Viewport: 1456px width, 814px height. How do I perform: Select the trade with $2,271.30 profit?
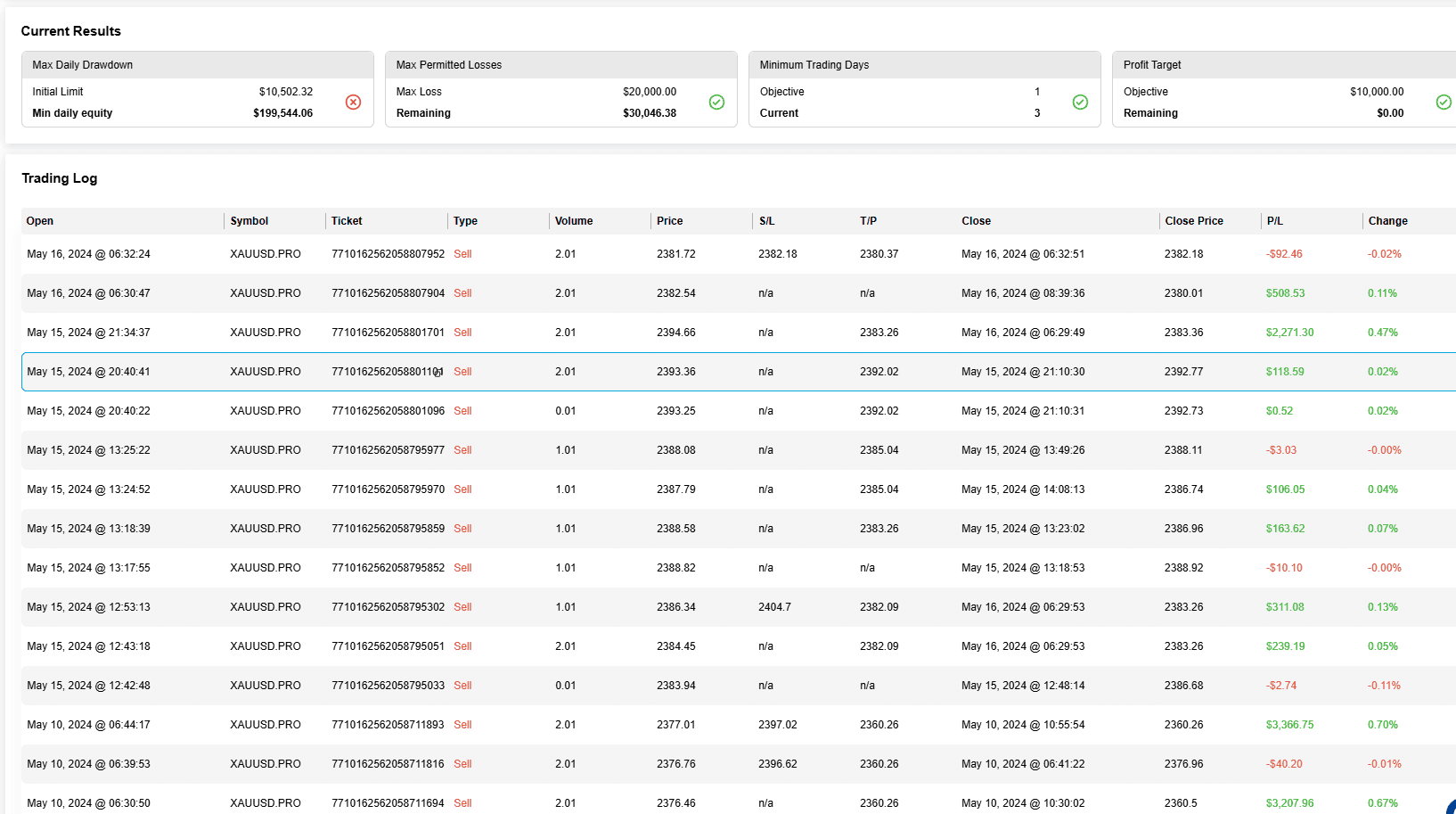coord(739,333)
